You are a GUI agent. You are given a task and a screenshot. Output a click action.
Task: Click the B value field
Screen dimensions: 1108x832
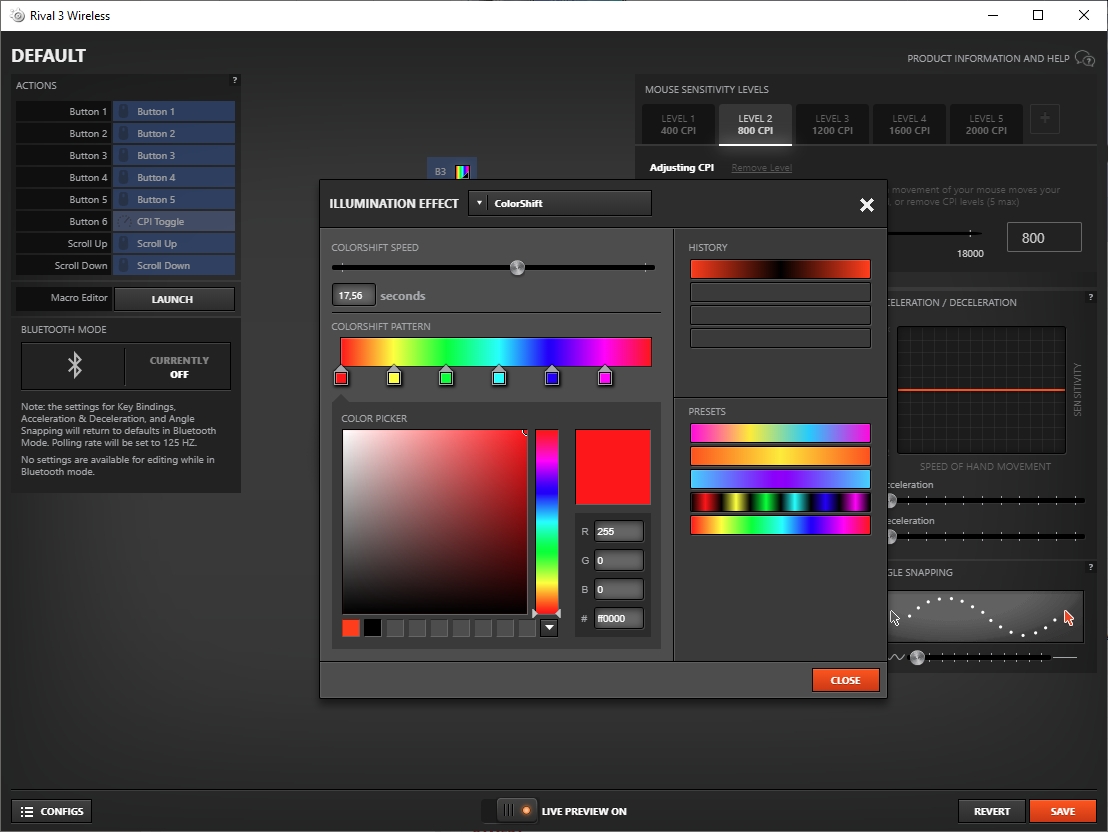(619, 589)
